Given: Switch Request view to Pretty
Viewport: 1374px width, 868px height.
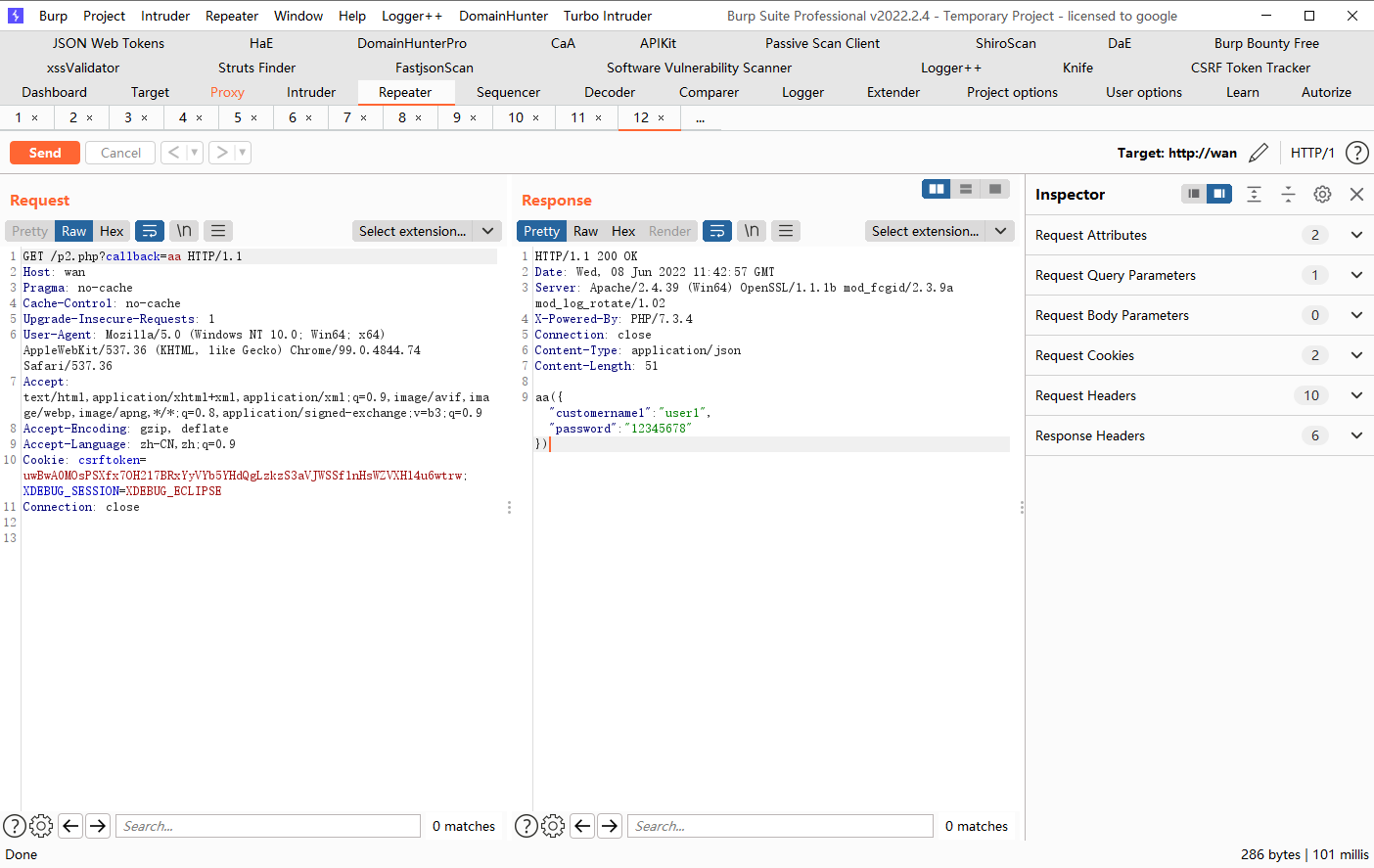Looking at the screenshot, I should tap(29, 231).
